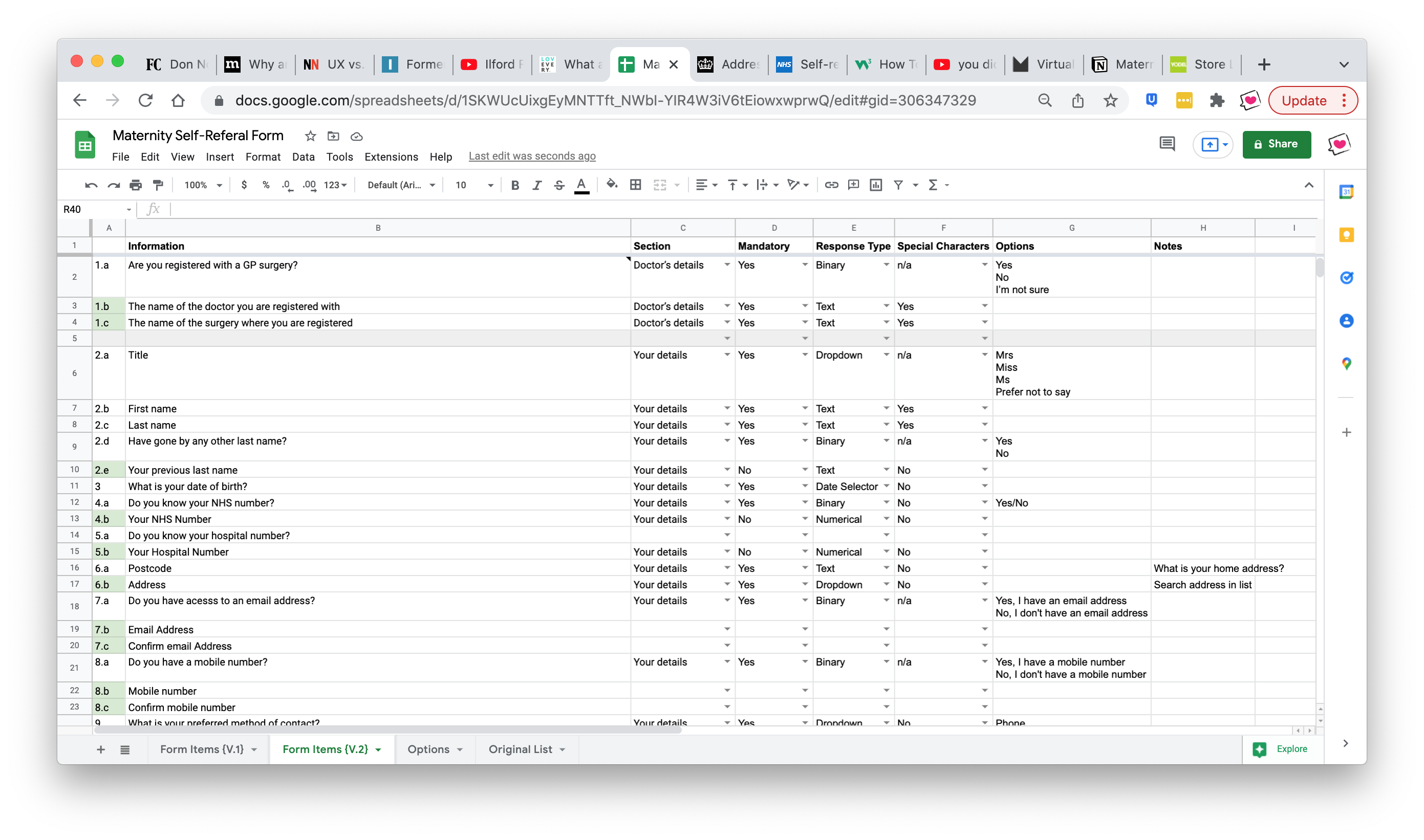Viewport: 1424px width, 840px height.
Task: Click the borders icon in toolbar
Action: (x=635, y=185)
